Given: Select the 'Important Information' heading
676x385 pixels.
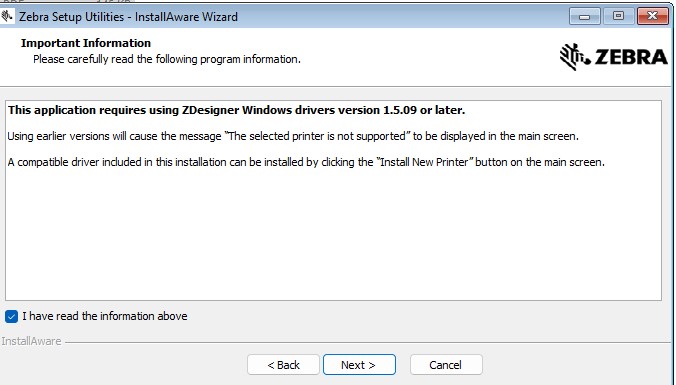Looking at the screenshot, I should [86, 43].
